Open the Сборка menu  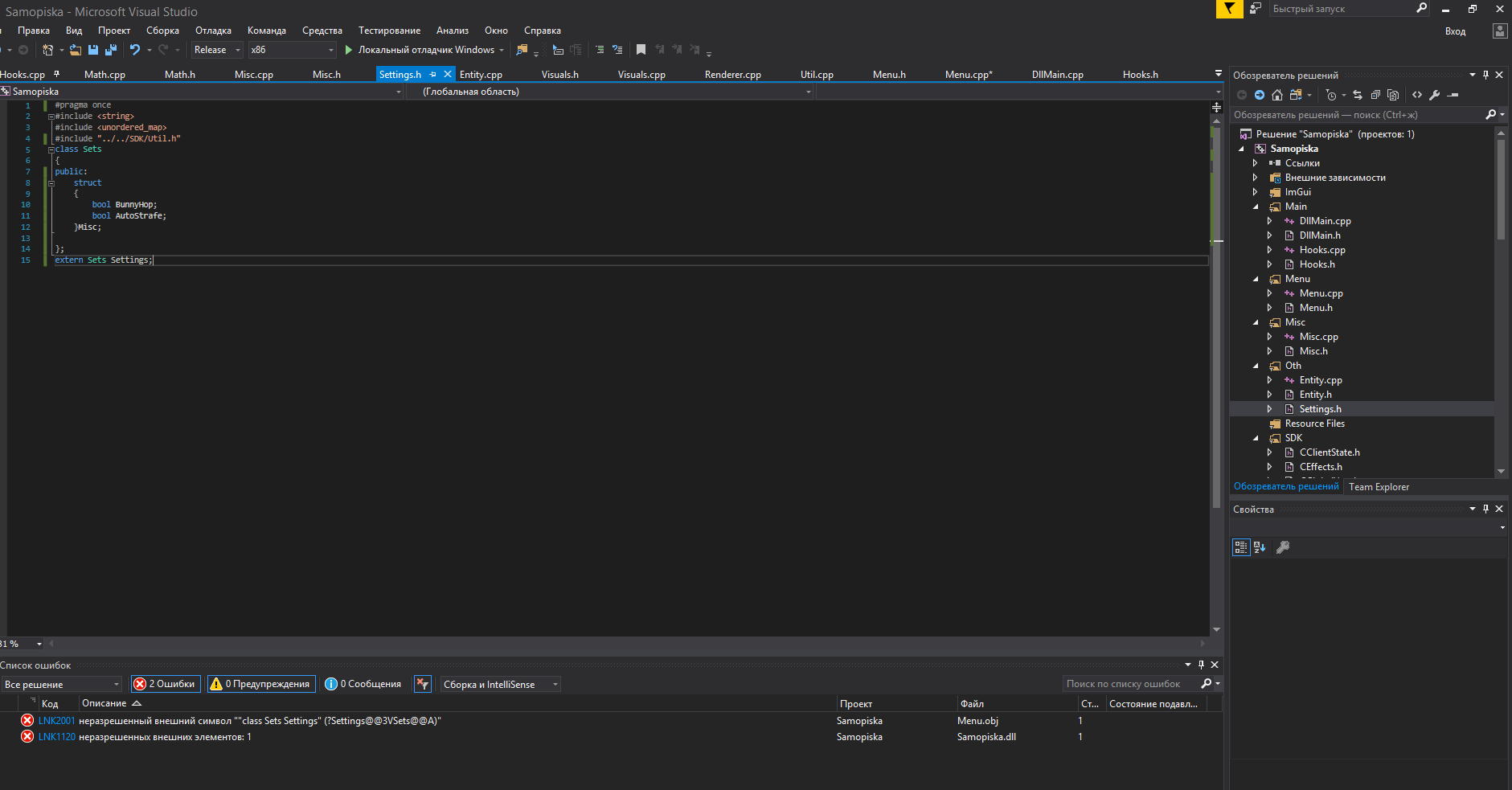(x=162, y=31)
